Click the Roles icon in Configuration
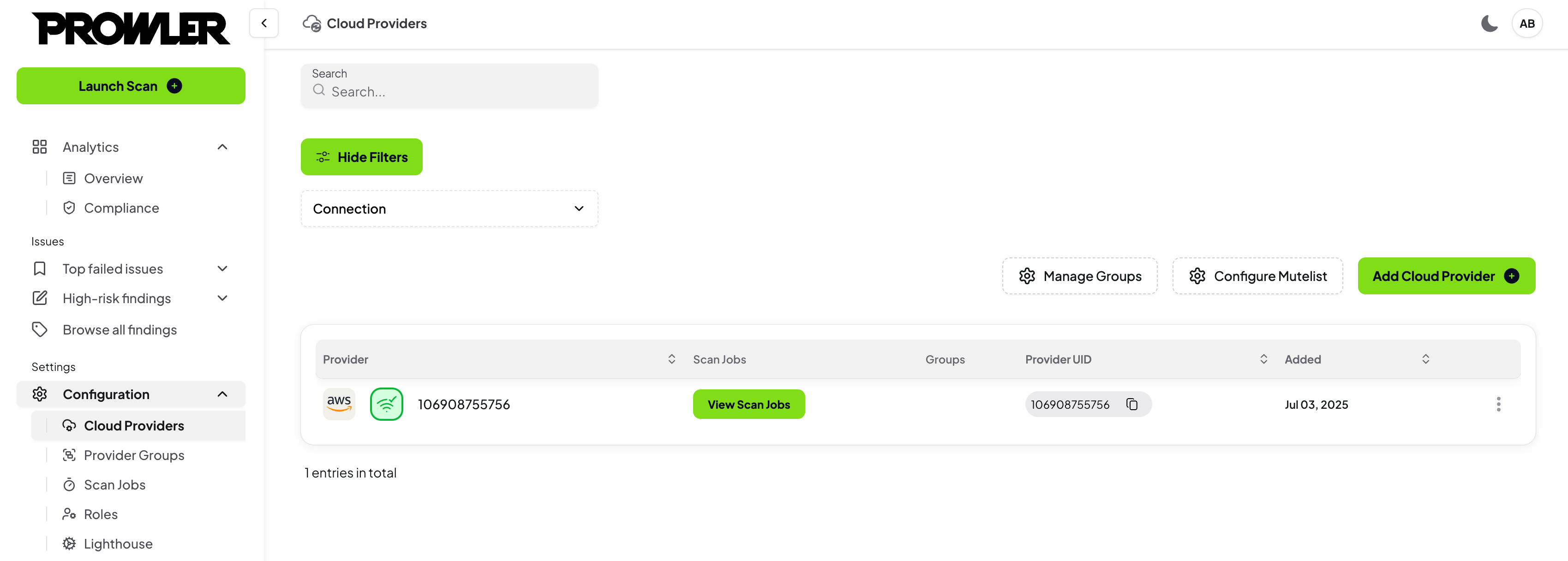The image size is (1568, 561). (69, 513)
